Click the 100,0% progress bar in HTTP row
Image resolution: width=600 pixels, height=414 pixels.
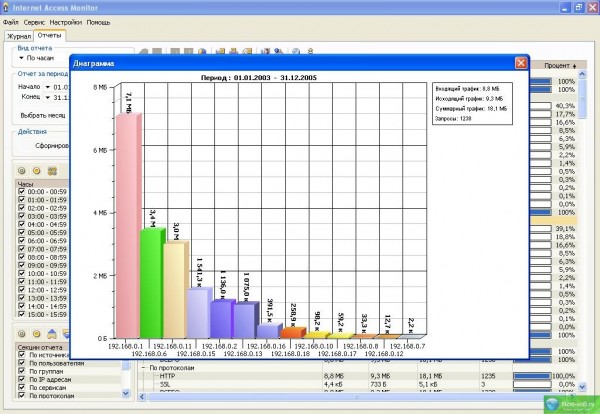pos(532,376)
